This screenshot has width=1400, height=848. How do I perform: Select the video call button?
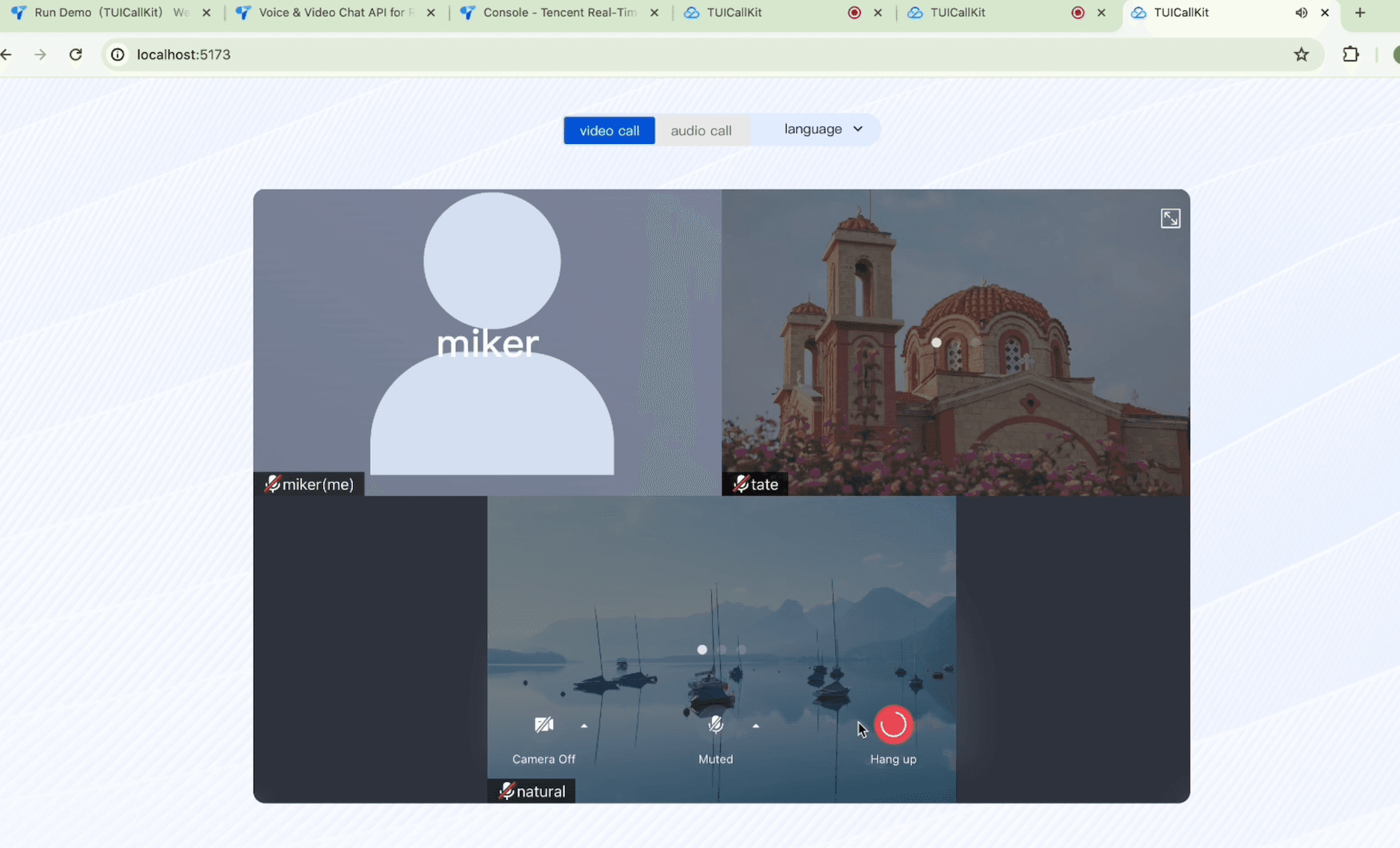(x=609, y=131)
